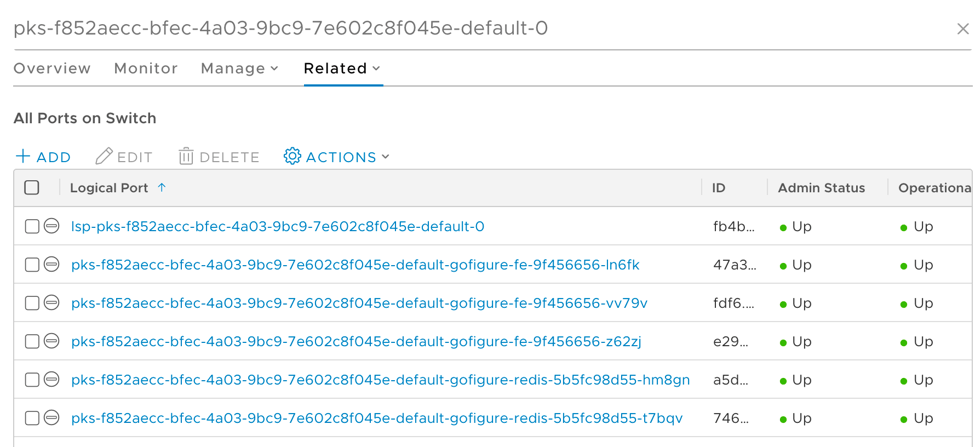Viewport: 975px width, 447px height.
Task: Open the Related dropdown chevron
Action: 376,68
